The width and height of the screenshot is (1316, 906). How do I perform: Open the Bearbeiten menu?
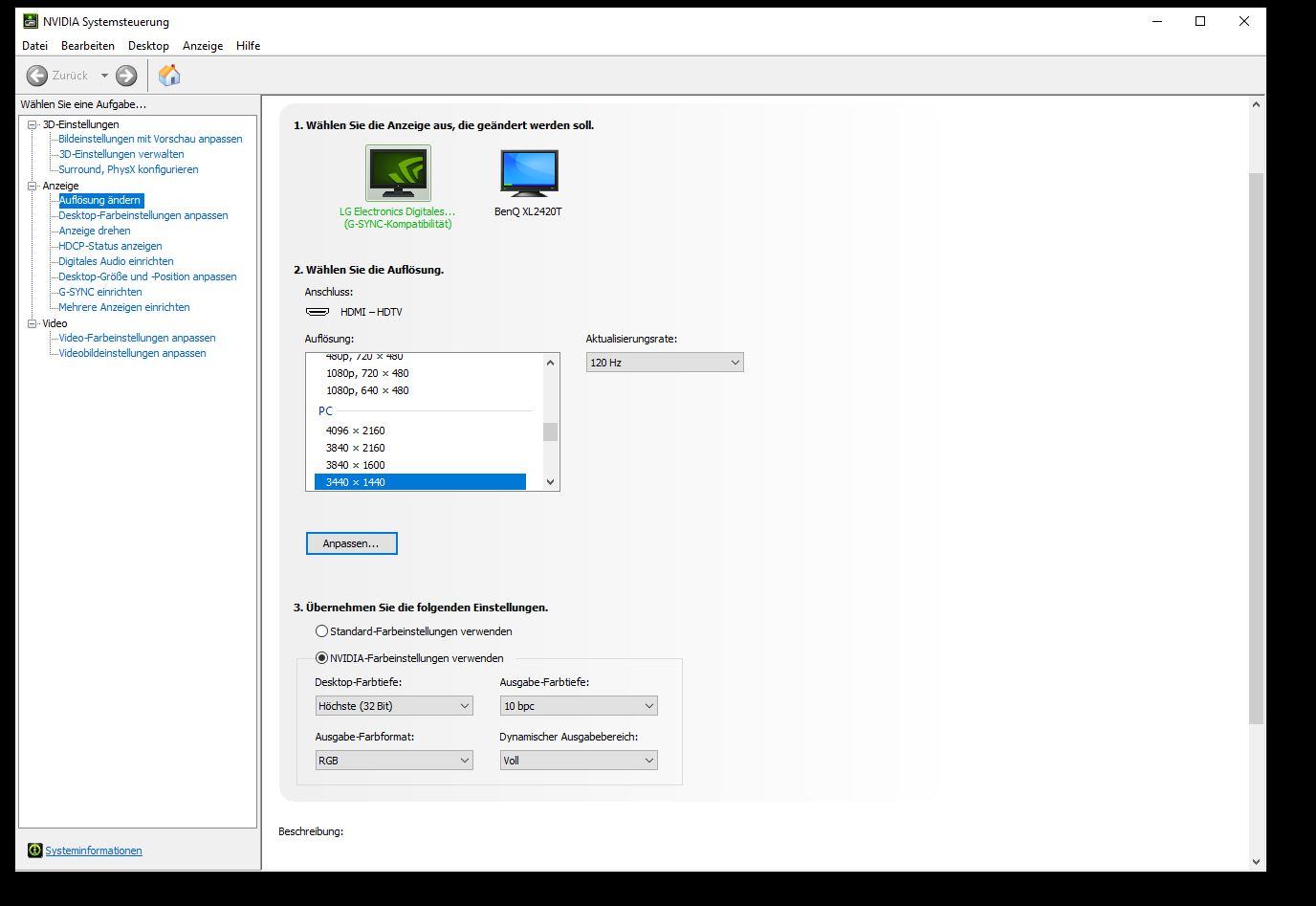88,46
